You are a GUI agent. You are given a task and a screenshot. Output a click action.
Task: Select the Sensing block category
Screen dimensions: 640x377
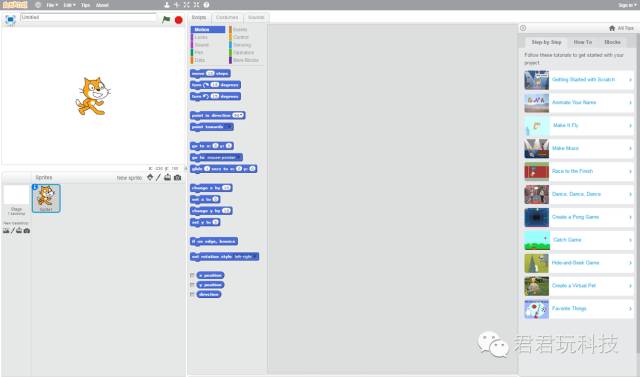(246, 45)
